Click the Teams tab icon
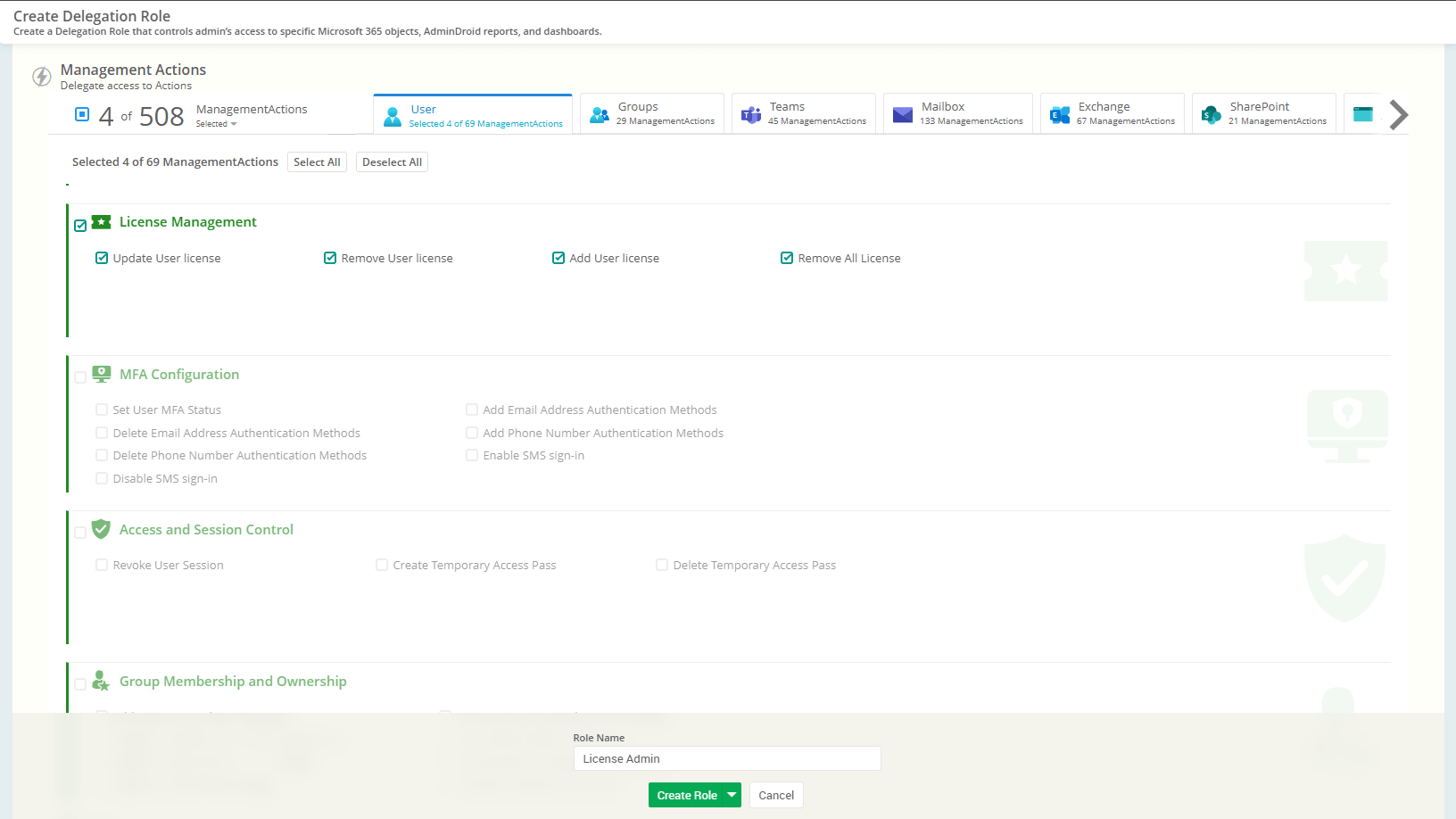 pos(751,114)
